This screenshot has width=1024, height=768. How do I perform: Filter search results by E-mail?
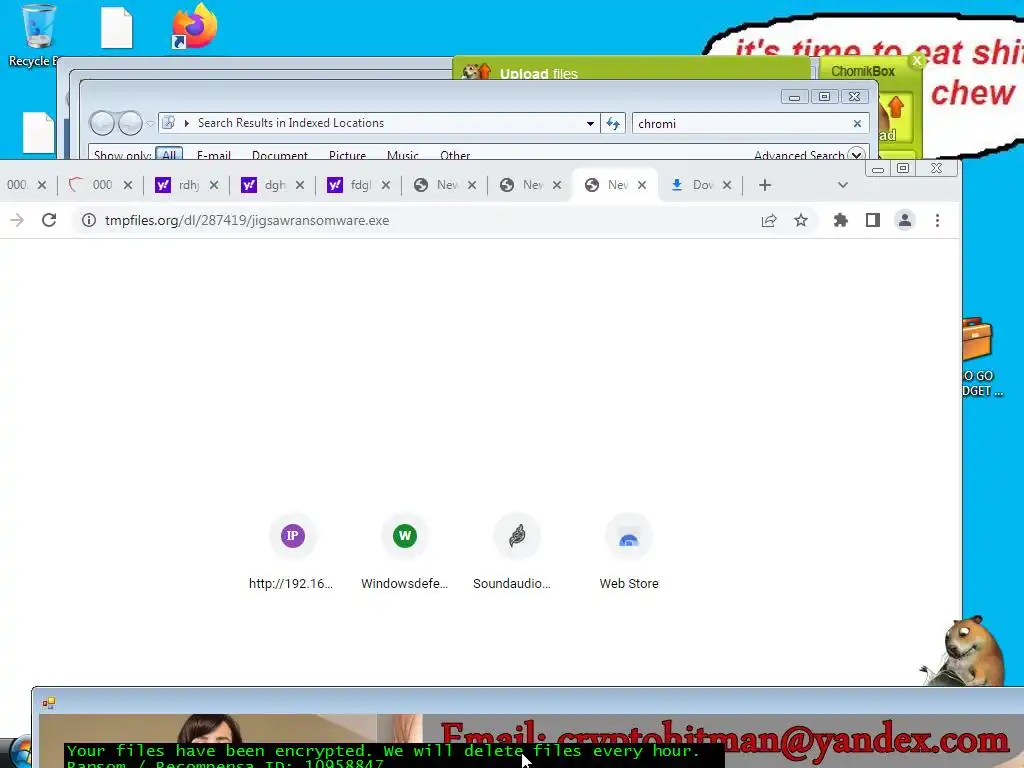click(x=214, y=155)
